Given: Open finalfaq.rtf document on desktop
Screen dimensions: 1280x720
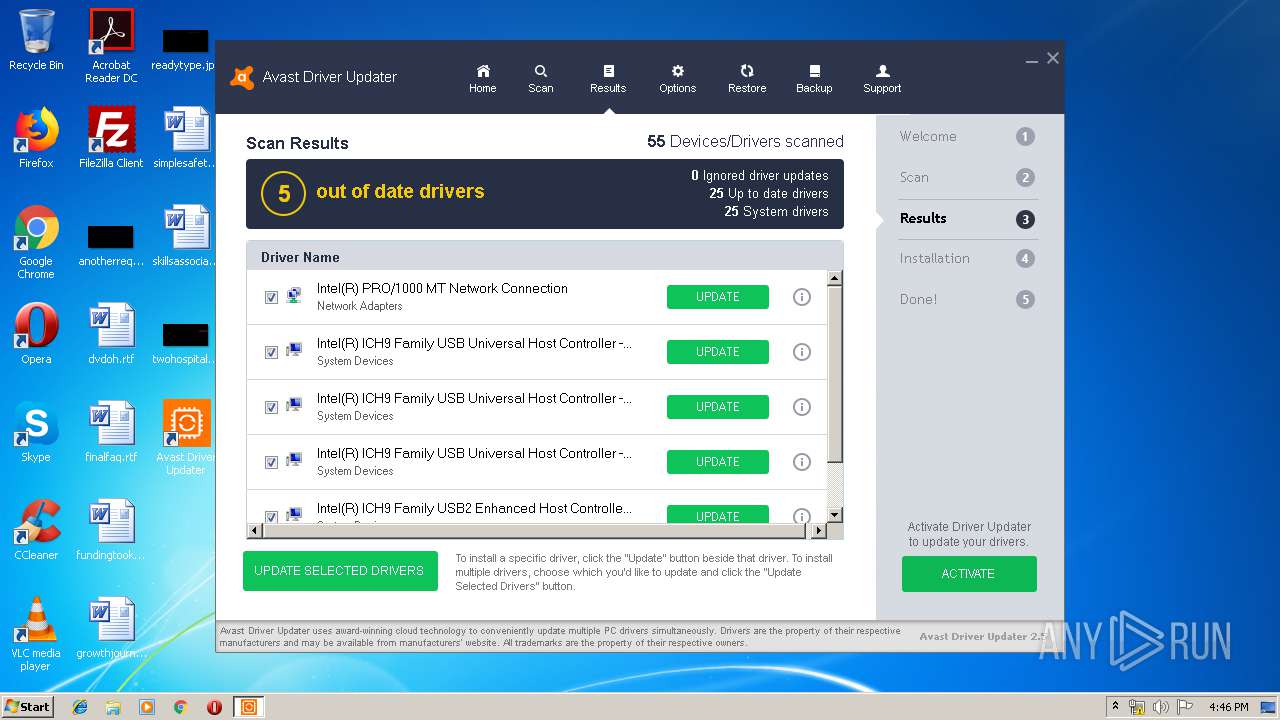Looking at the screenshot, I should click(111, 432).
